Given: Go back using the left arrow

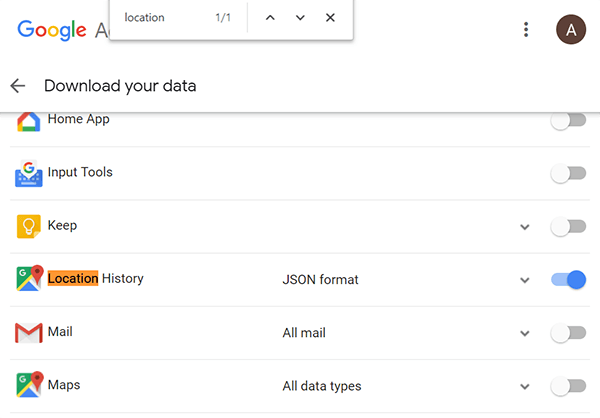Looking at the screenshot, I should click(18, 86).
